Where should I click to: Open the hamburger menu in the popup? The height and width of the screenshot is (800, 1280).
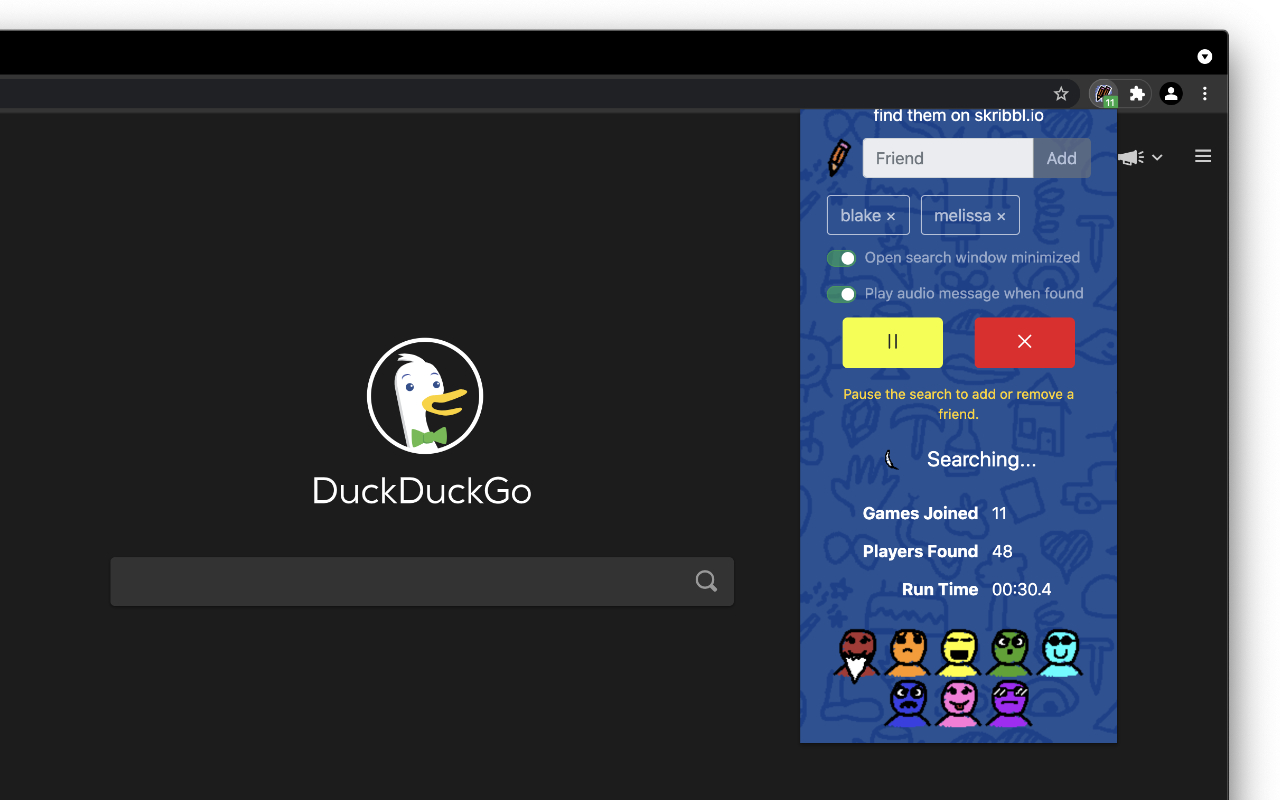[1202, 156]
